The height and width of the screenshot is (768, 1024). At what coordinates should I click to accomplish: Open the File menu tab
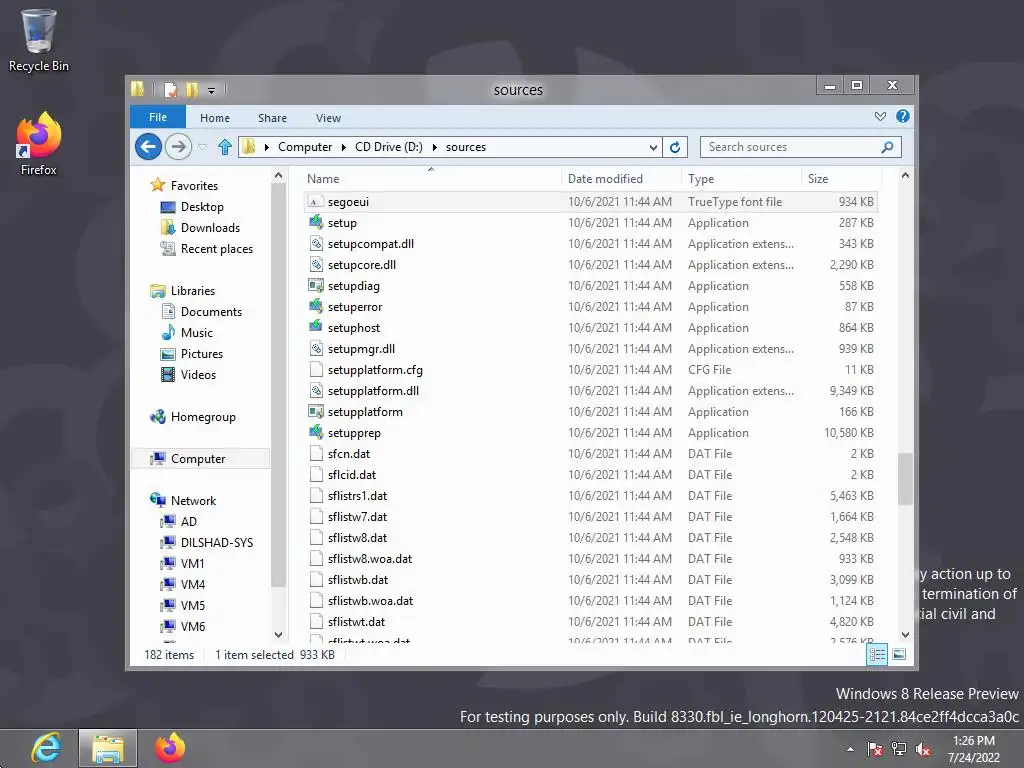click(158, 117)
